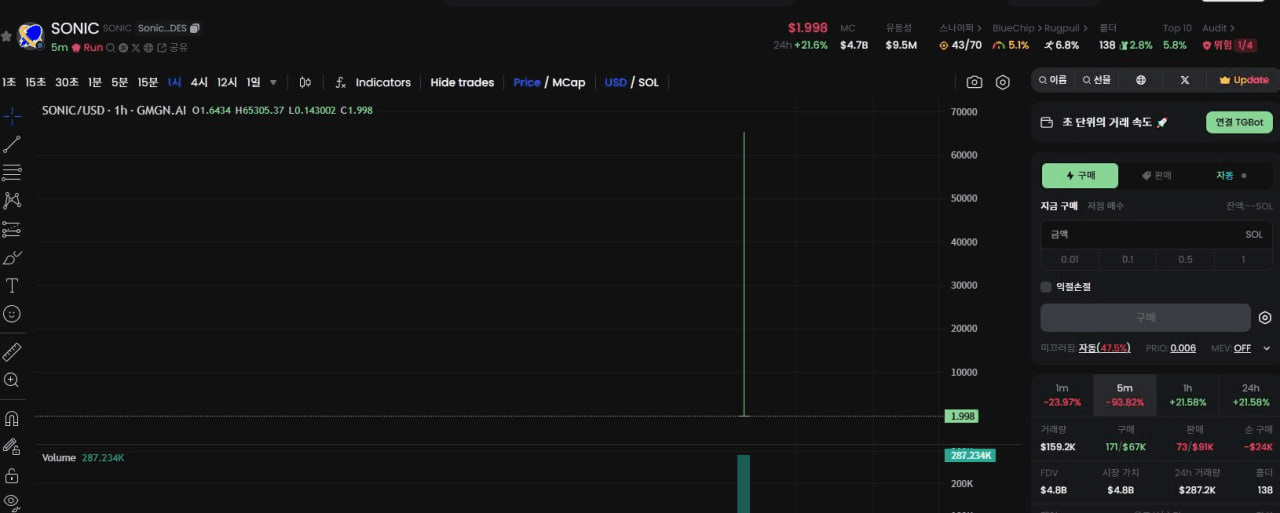Click the 연결 TGBot button
Image resolution: width=1280 pixels, height=513 pixels.
pos(1239,122)
